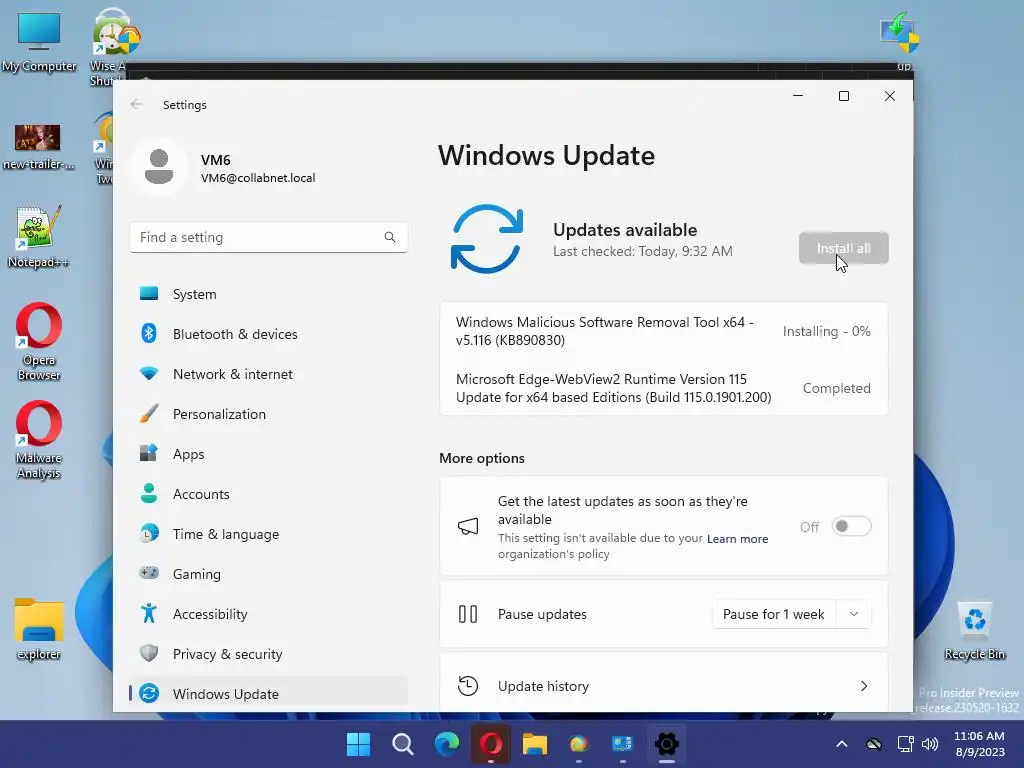Select the Recycle Bin desktop icon

coord(974,630)
